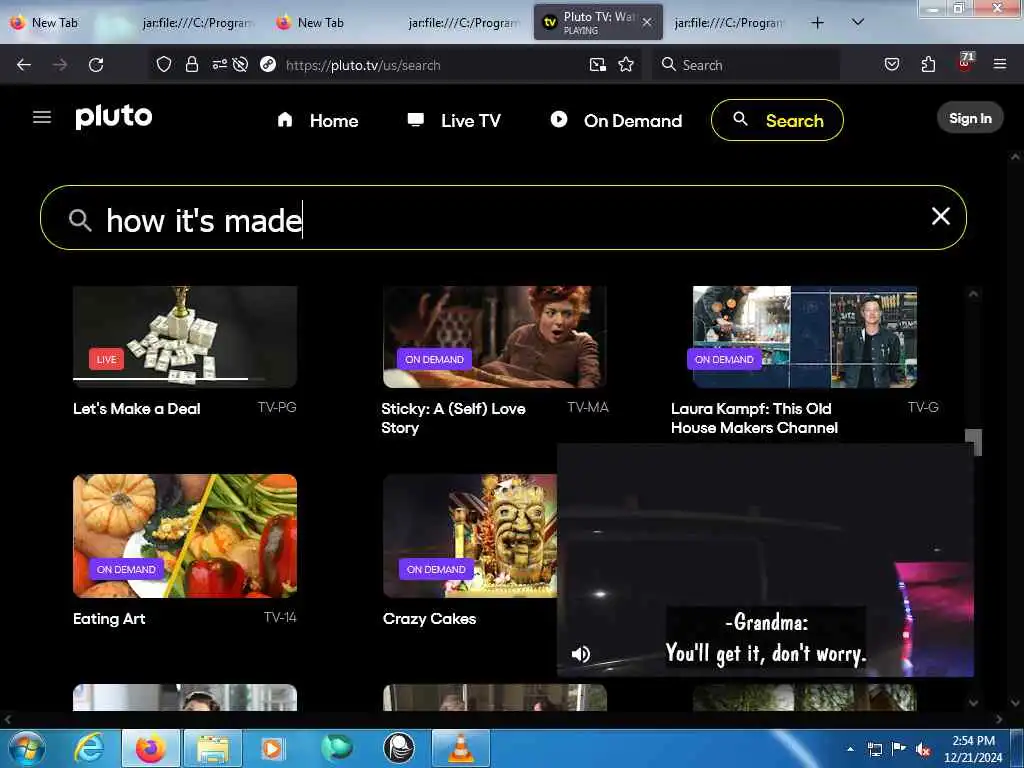Click the Firefox taskbar icon
Screen dimensions: 1024x768
coord(150,748)
